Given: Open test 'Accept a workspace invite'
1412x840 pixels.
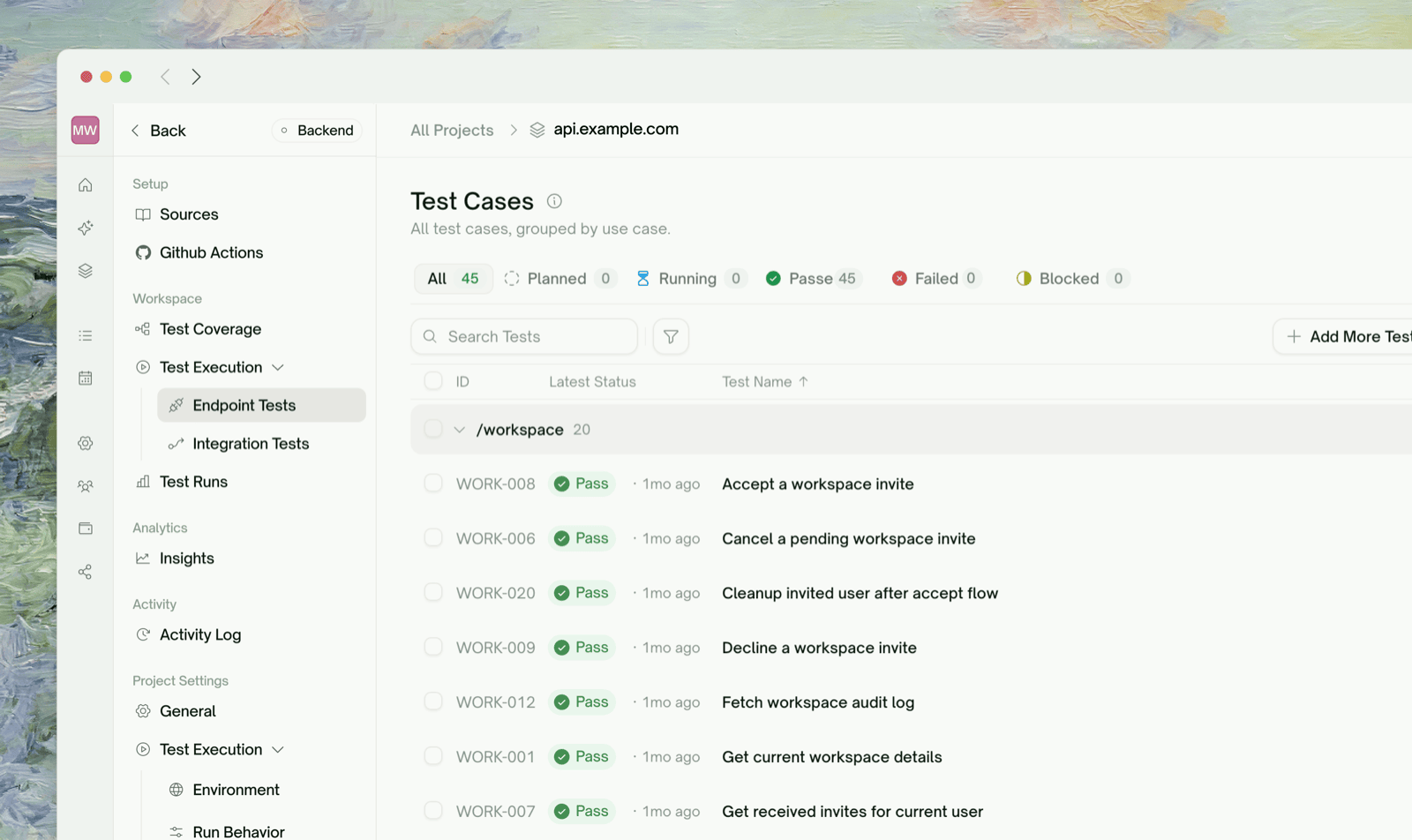Looking at the screenshot, I should pyautogui.click(x=817, y=484).
